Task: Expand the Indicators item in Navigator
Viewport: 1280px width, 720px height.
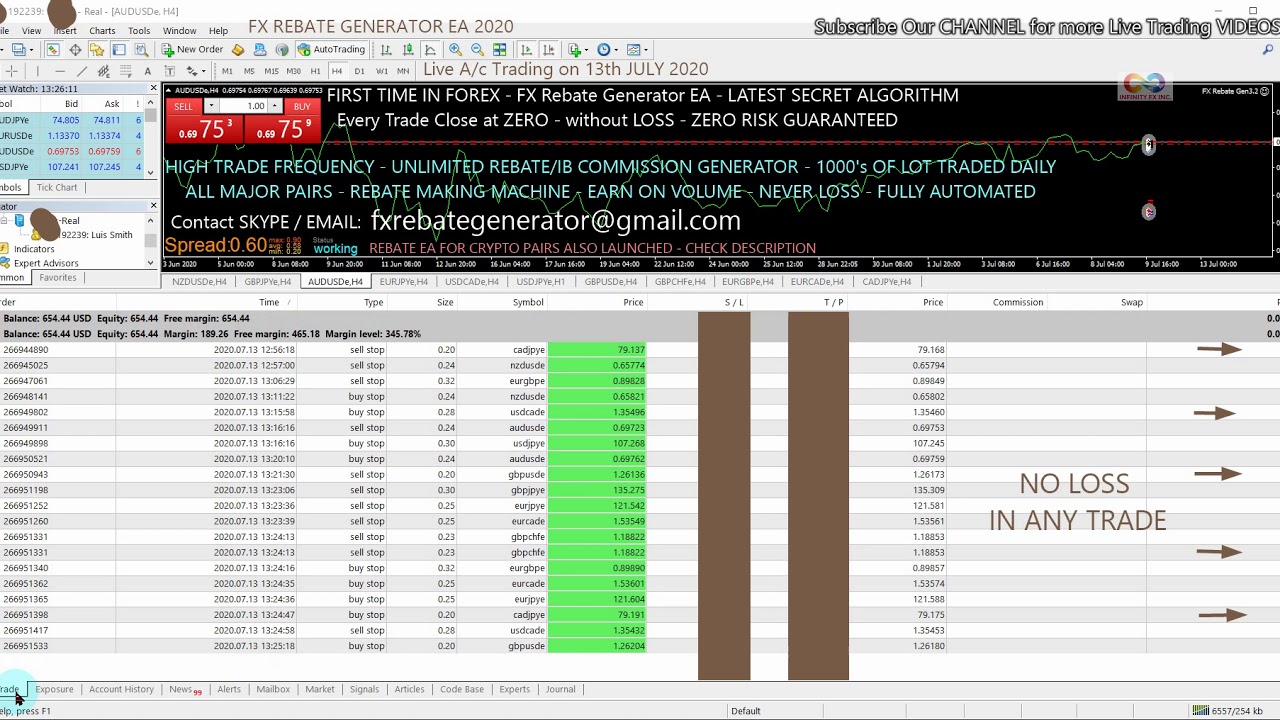Action: click(x=34, y=249)
